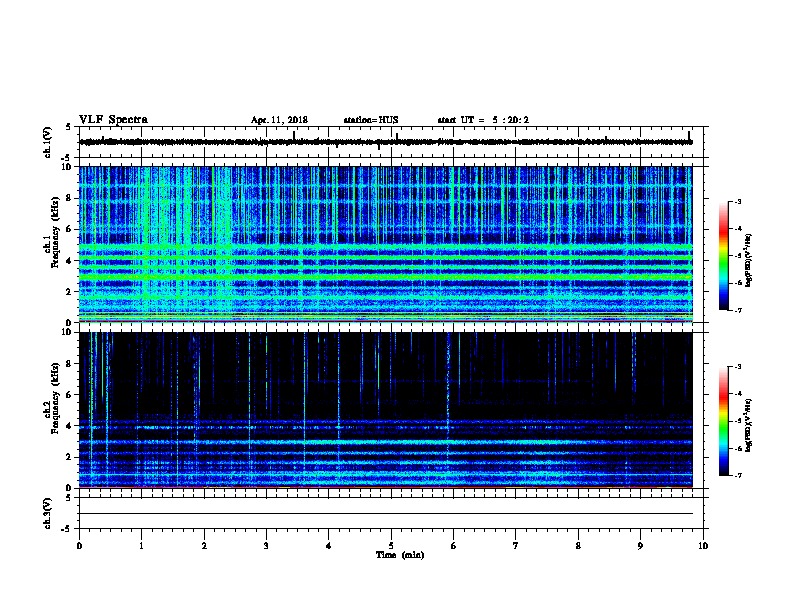This screenshot has height=612, width=792.
Task: Click the log(PSD) label beside the ch.1 color bar
Action: 749,260
